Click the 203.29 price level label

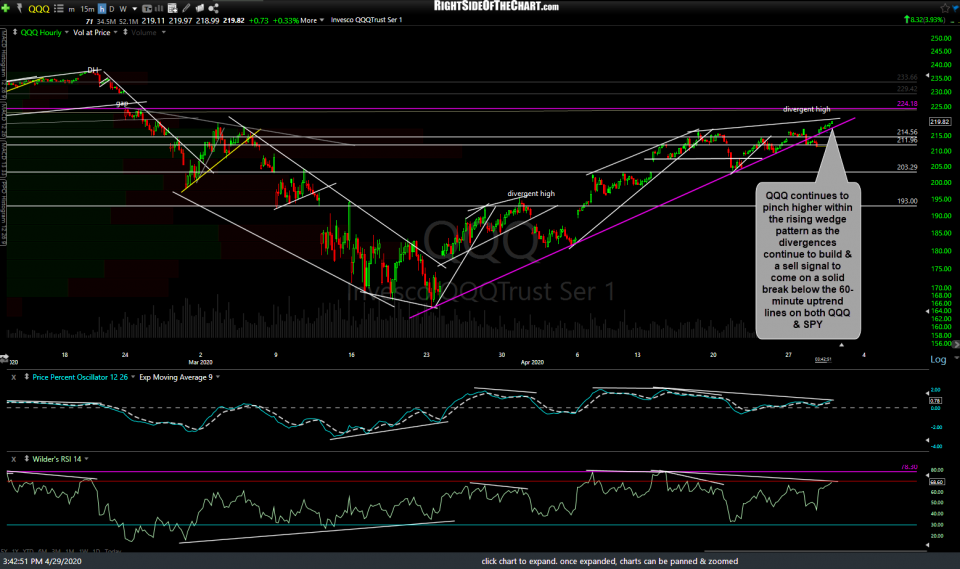907,167
